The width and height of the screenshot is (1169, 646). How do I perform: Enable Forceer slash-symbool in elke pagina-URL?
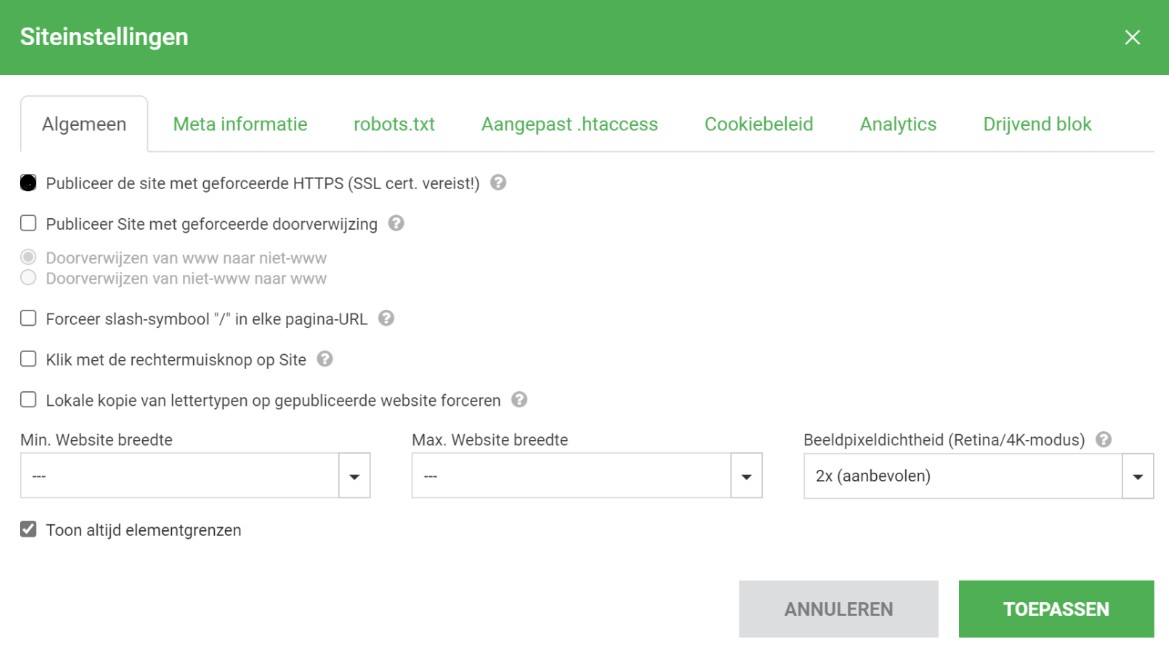[x=28, y=319]
